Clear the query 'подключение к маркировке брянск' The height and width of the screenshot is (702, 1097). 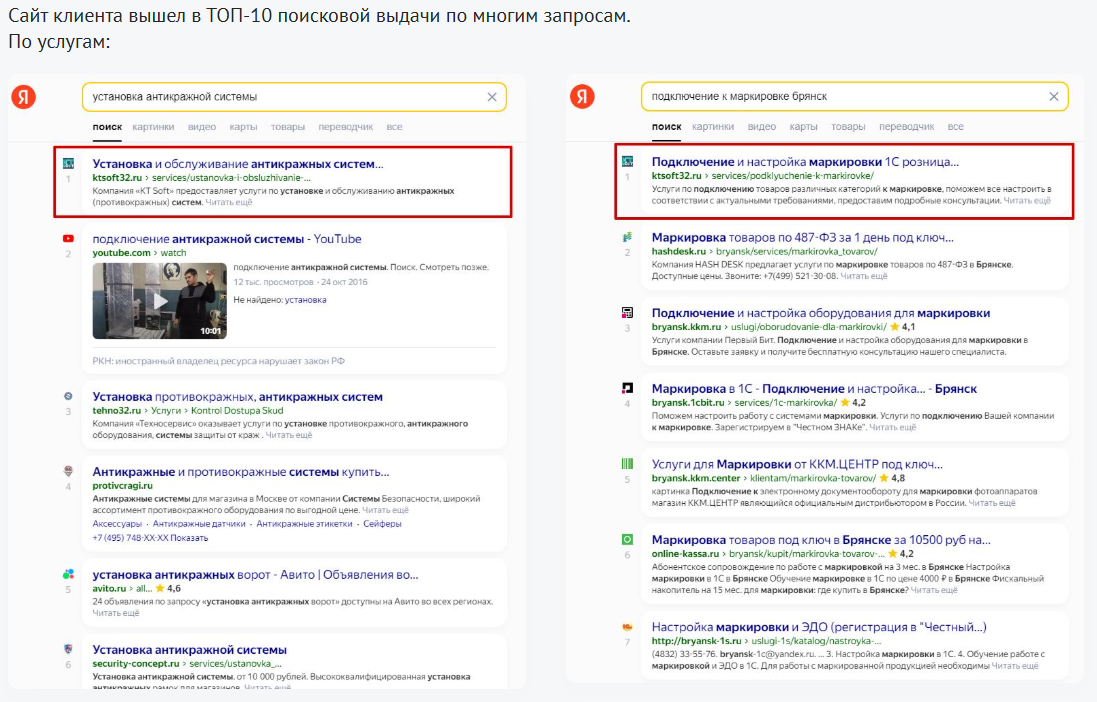1054,97
